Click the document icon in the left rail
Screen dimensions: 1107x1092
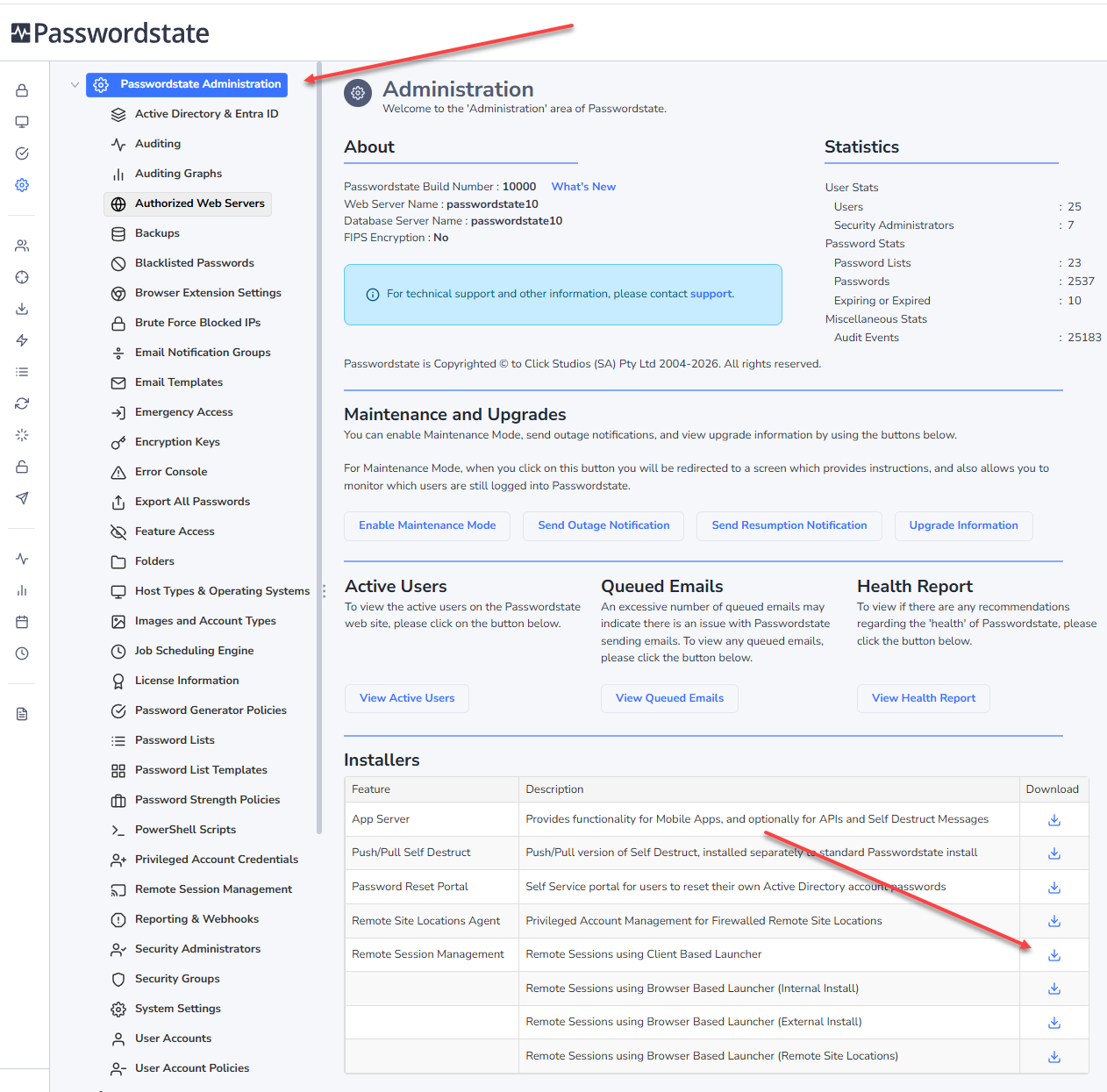tap(22, 714)
